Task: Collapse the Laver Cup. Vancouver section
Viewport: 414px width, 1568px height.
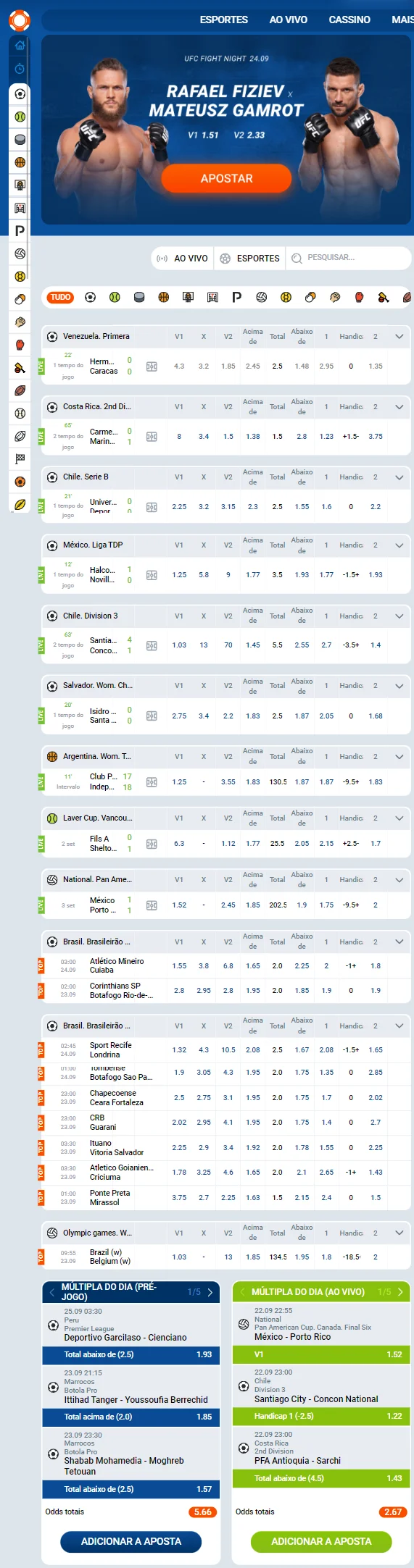Action: point(399,818)
